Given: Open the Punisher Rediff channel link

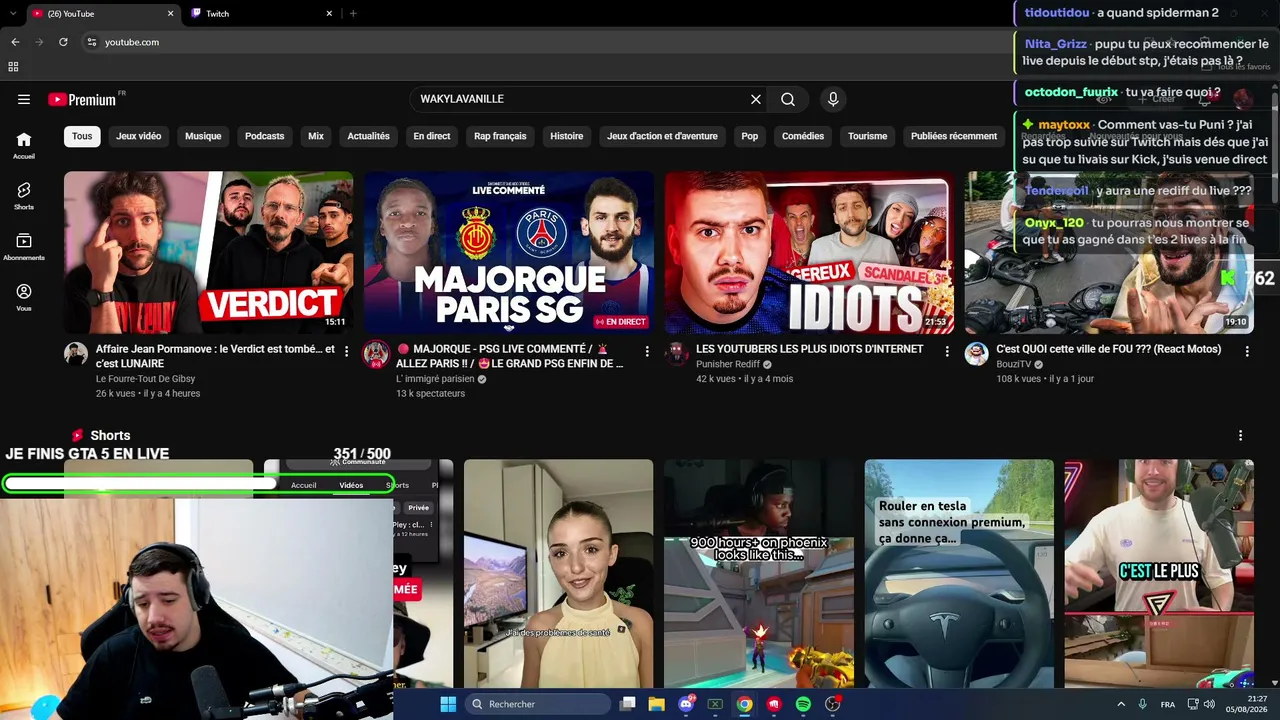Looking at the screenshot, I should (728, 364).
